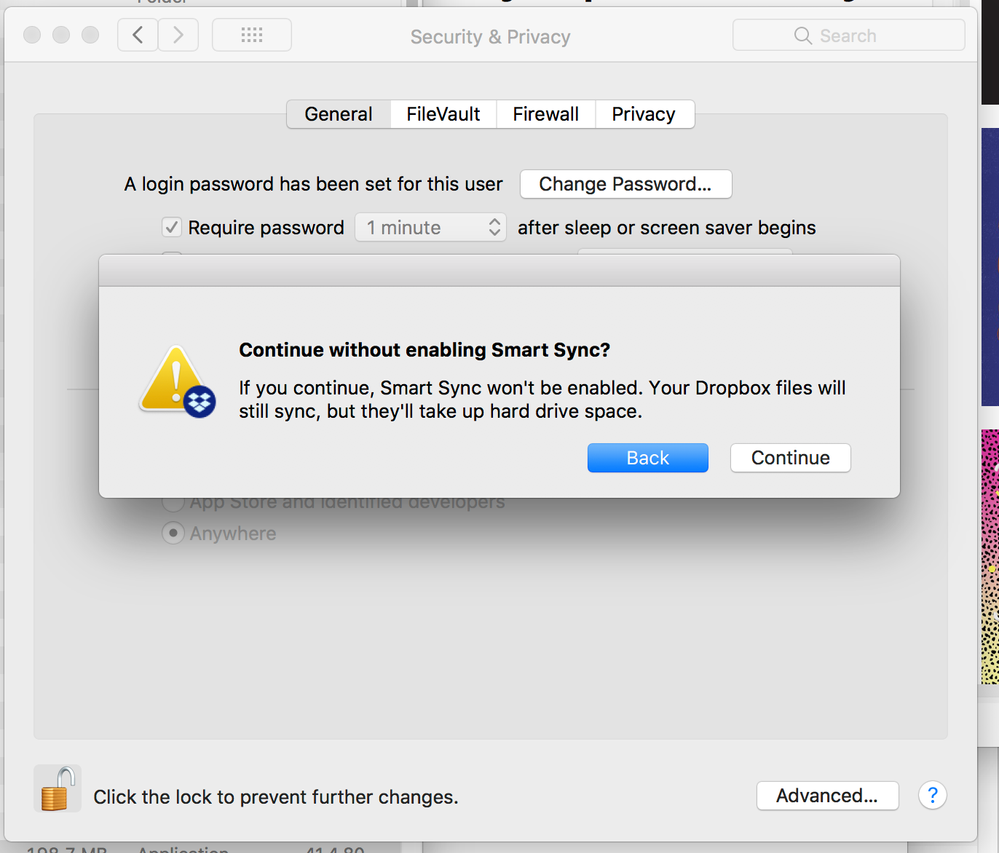Switch to the Firewall tab
Screen dimensions: 999x853
[x=545, y=114]
